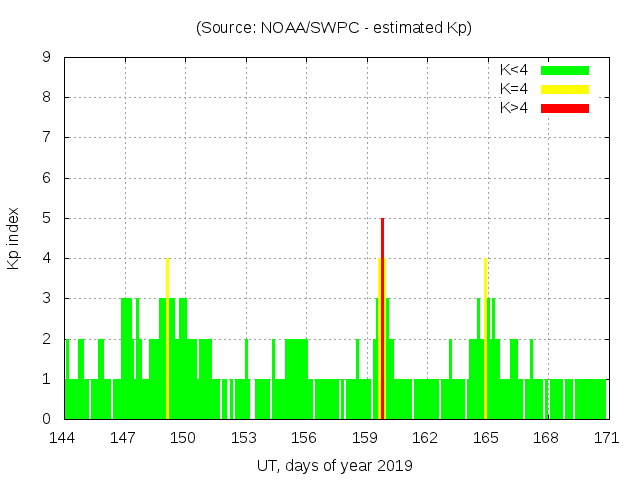The image size is (640, 480).
Task: Click y-axis tick label 5
Action: coord(47,218)
